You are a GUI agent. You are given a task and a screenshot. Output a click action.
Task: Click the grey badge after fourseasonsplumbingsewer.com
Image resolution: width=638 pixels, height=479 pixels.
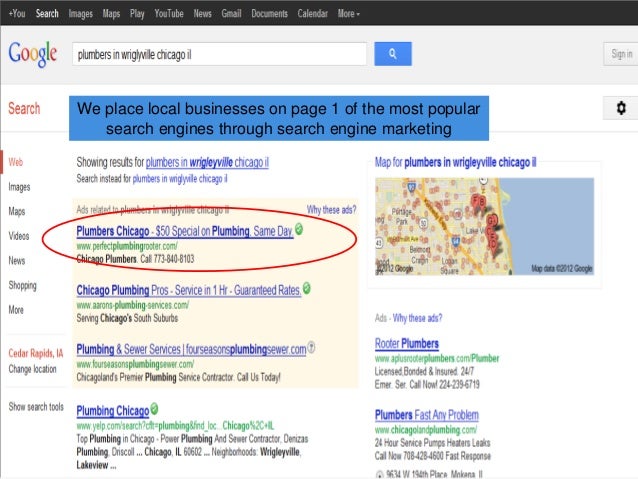pos(311,348)
